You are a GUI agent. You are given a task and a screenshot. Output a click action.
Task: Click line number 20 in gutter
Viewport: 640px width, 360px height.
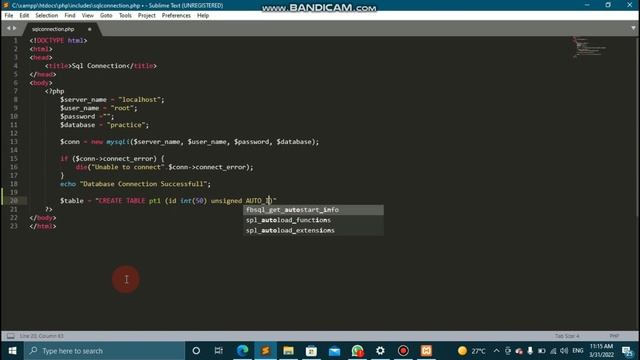pyautogui.click(x=14, y=201)
